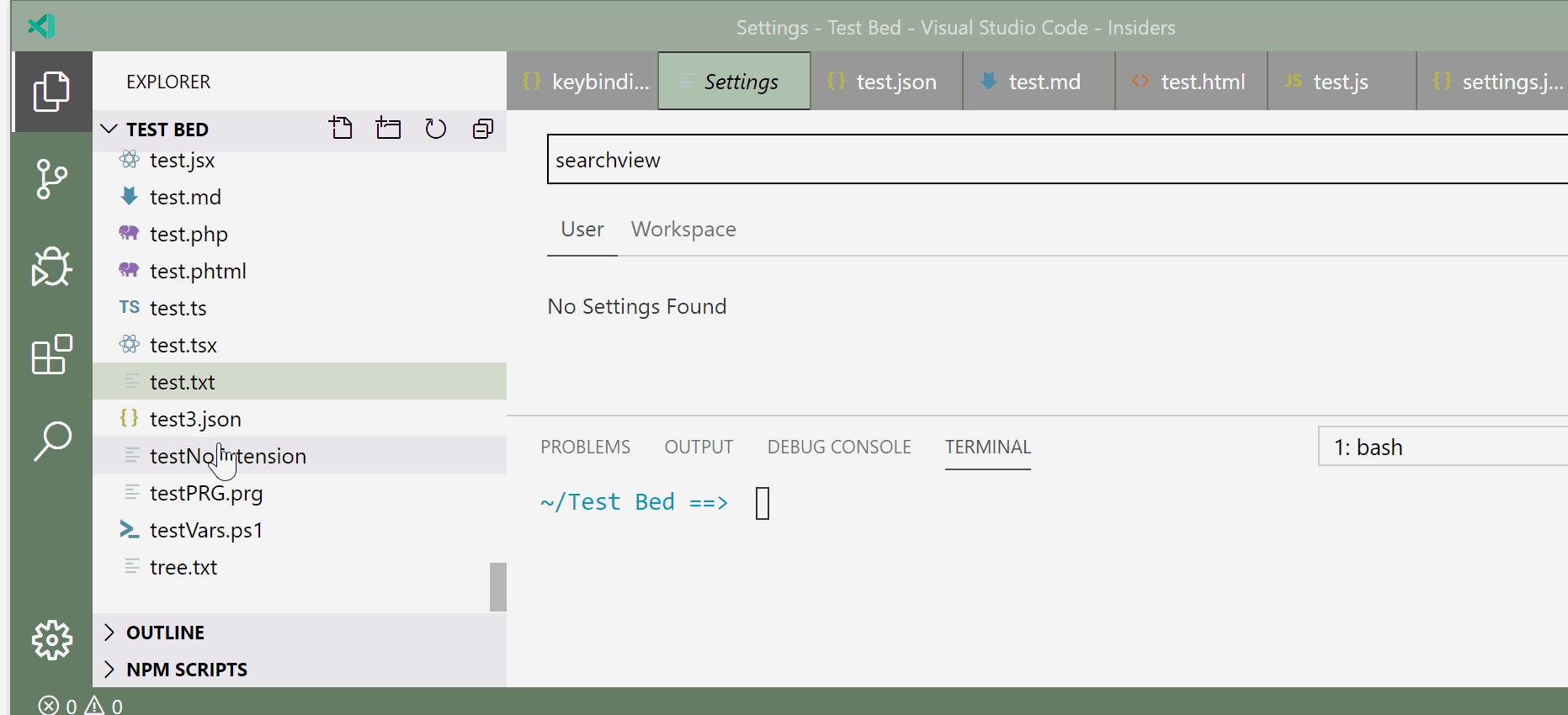Click the settings search box containing searchview

coord(1057,159)
